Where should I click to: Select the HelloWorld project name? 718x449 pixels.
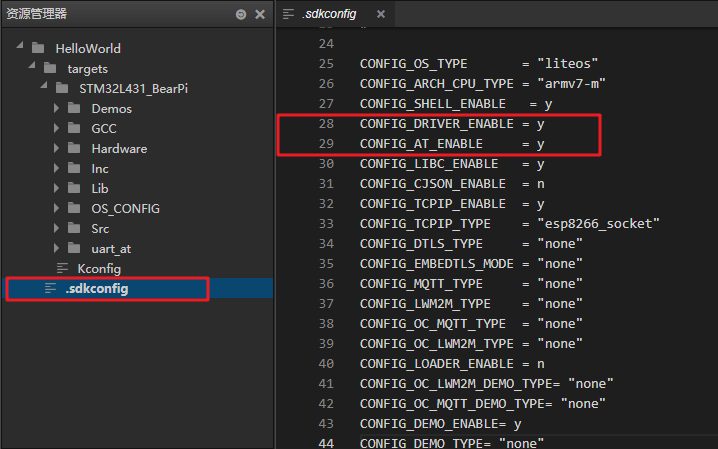pyautogui.click(x=88, y=49)
